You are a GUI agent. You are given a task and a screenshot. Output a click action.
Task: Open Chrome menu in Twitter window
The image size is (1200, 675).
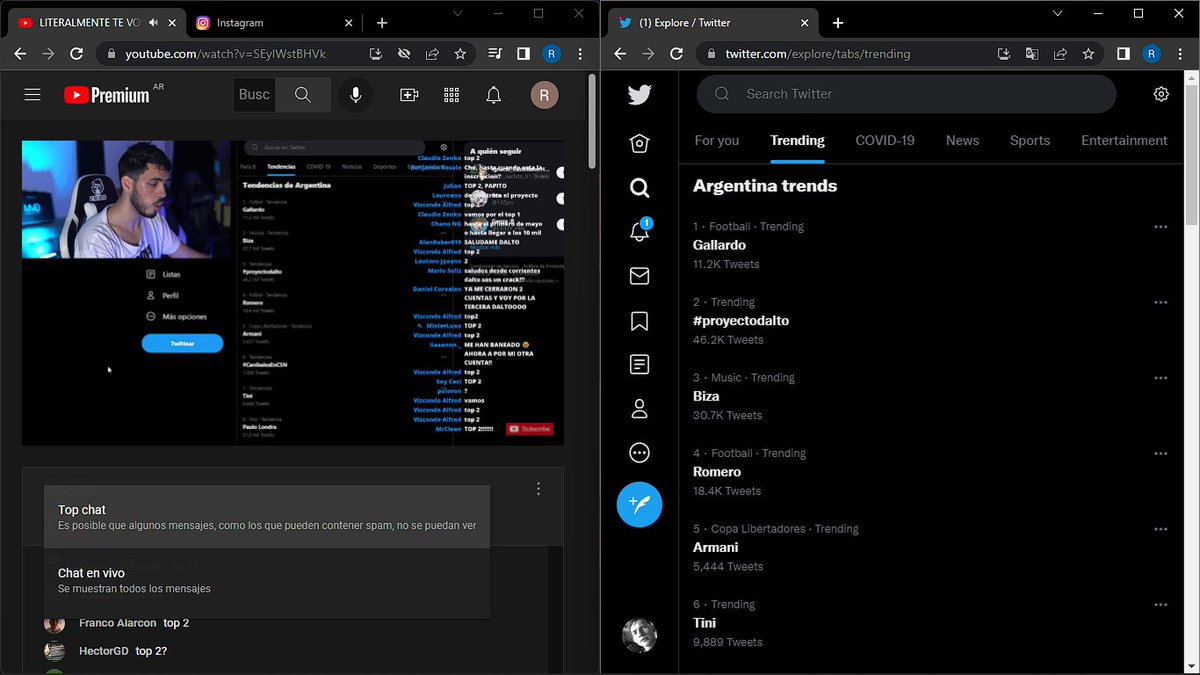coord(1180,54)
